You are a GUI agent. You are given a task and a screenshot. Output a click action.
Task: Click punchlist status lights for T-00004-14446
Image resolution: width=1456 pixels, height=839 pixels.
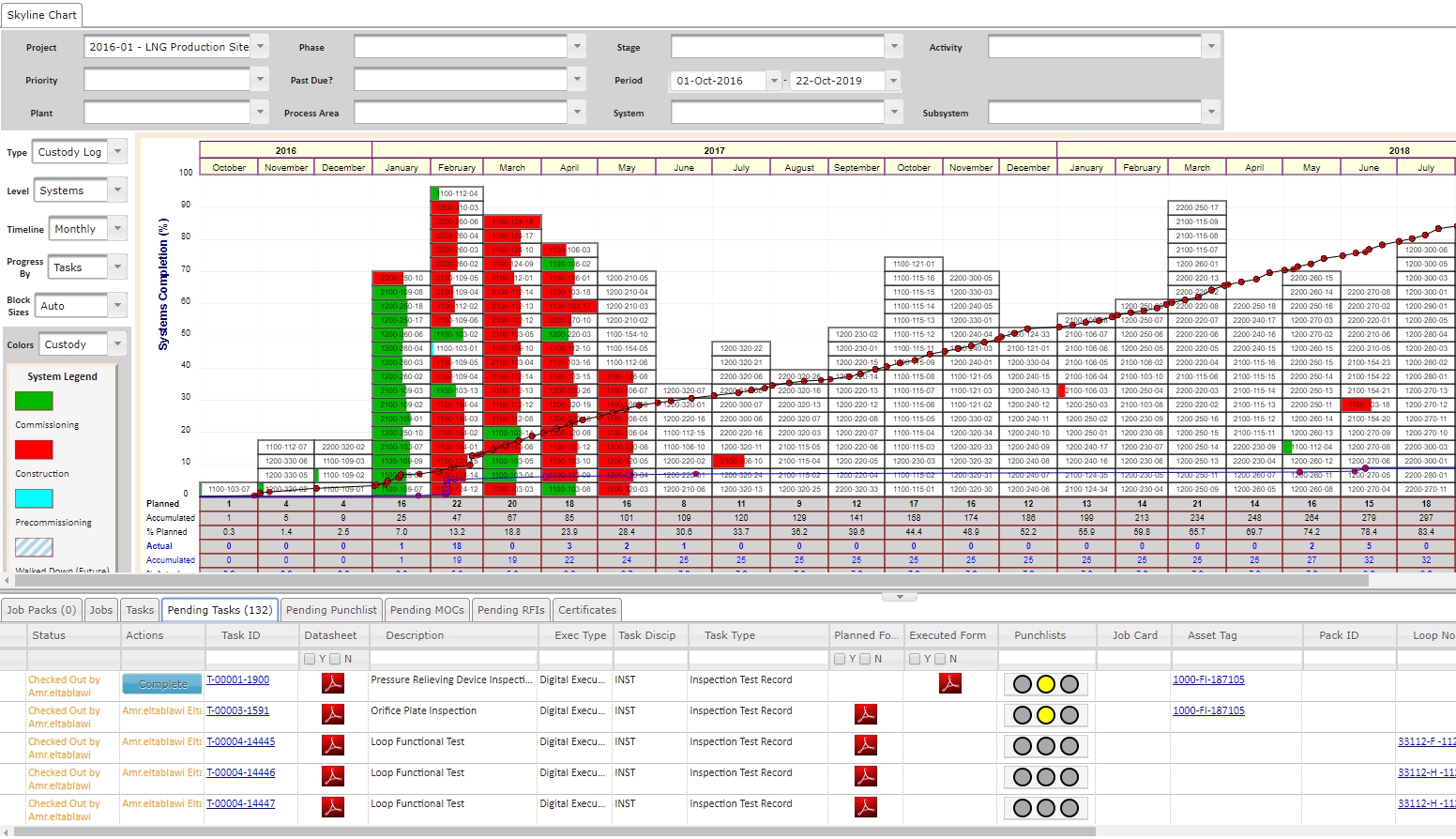coord(1046,777)
